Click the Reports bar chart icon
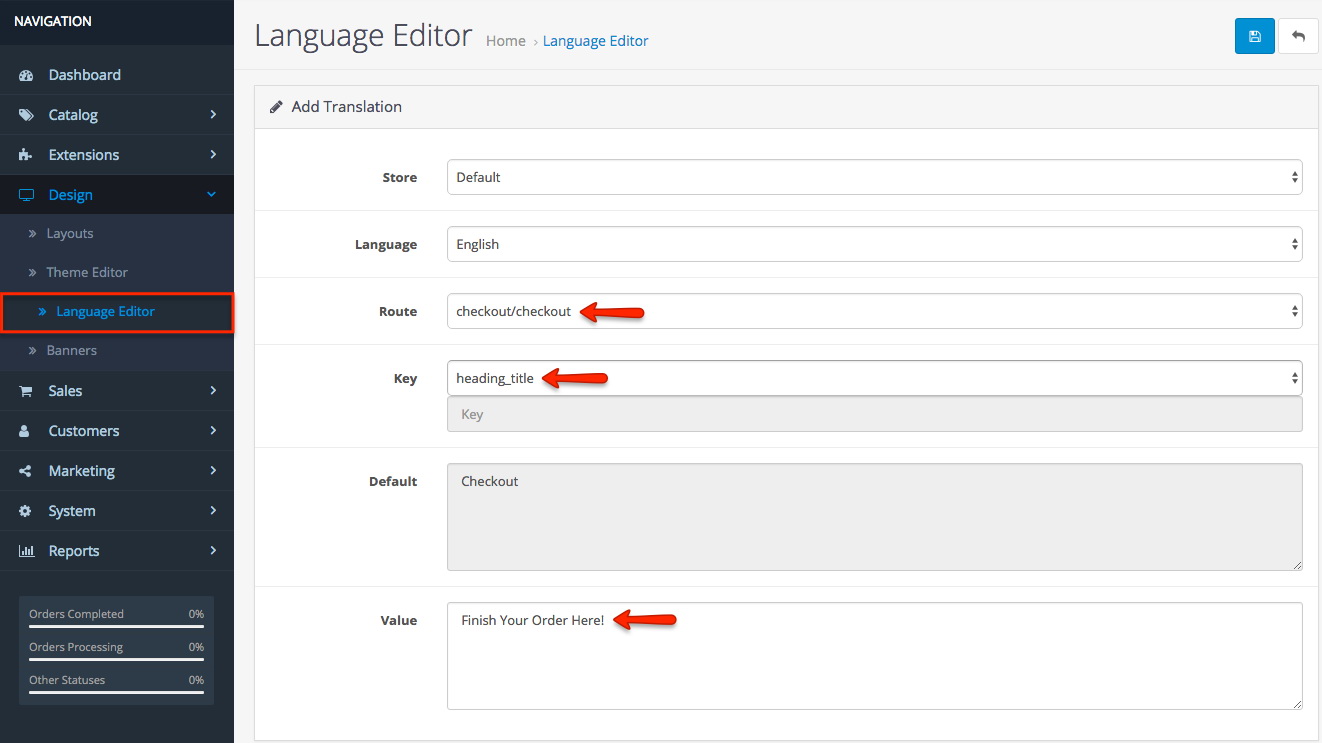This screenshot has width=1322, height=743. 26,551
